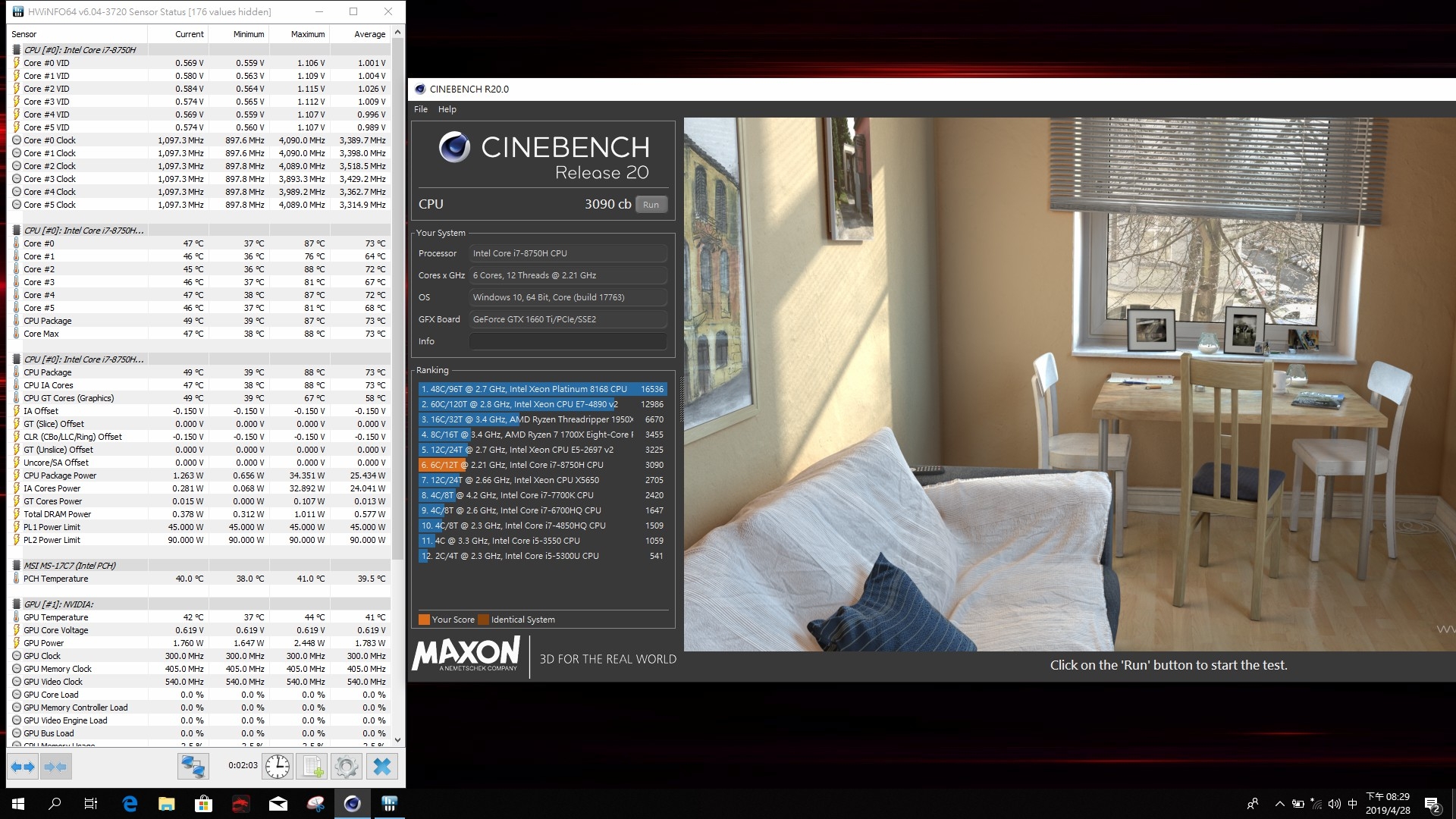Open HWiNFO sensor settings gear icon
This screenshot has height=819, width=1456.
(x=347, y=767)
